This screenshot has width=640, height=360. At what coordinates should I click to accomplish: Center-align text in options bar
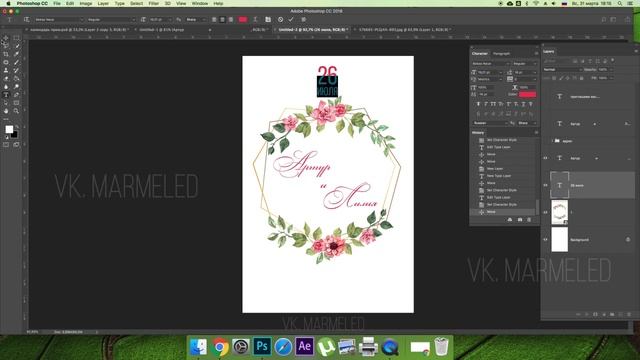click(222, 19)
